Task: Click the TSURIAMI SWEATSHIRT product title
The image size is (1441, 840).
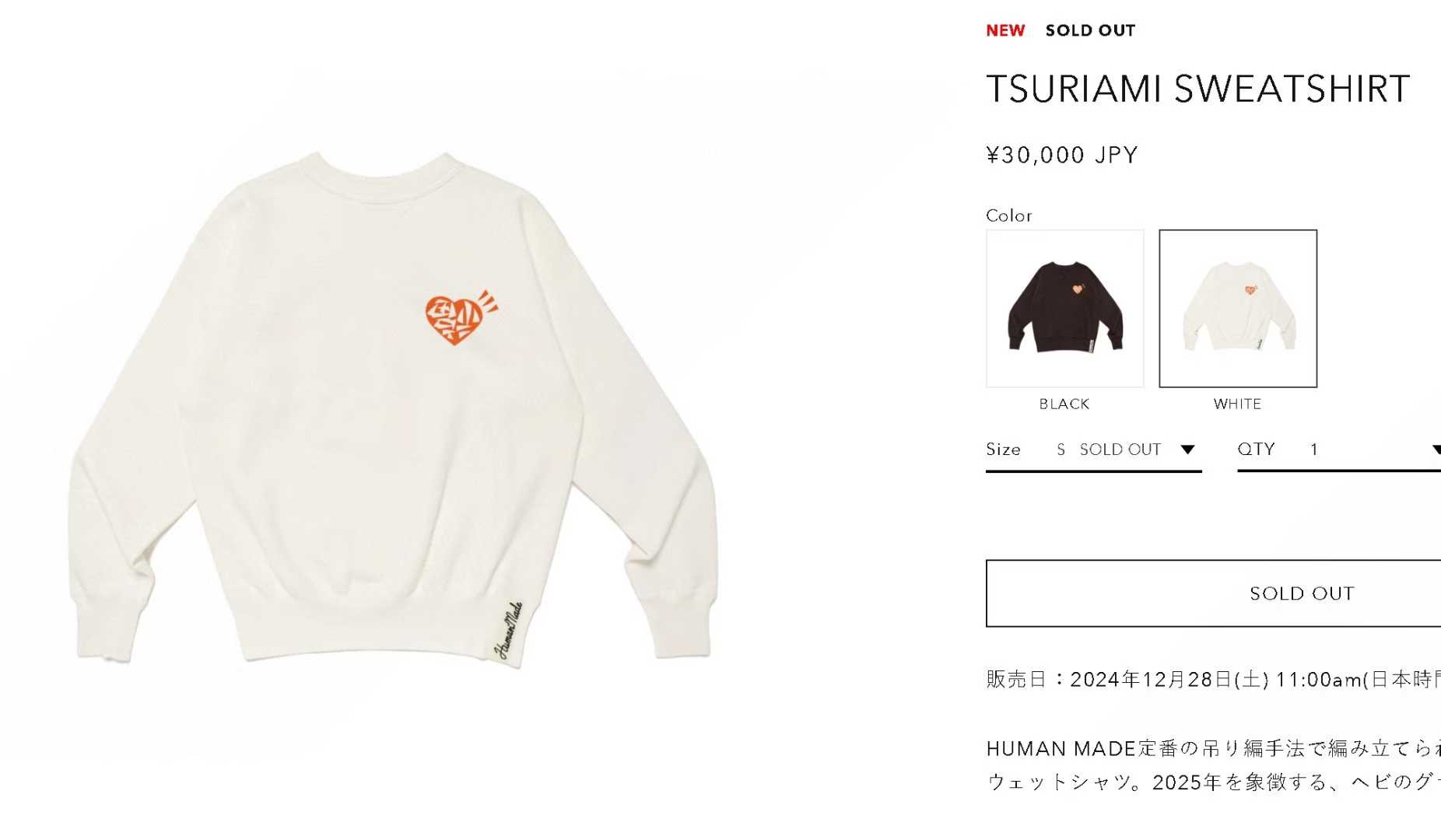Action: pos(1198,89)
